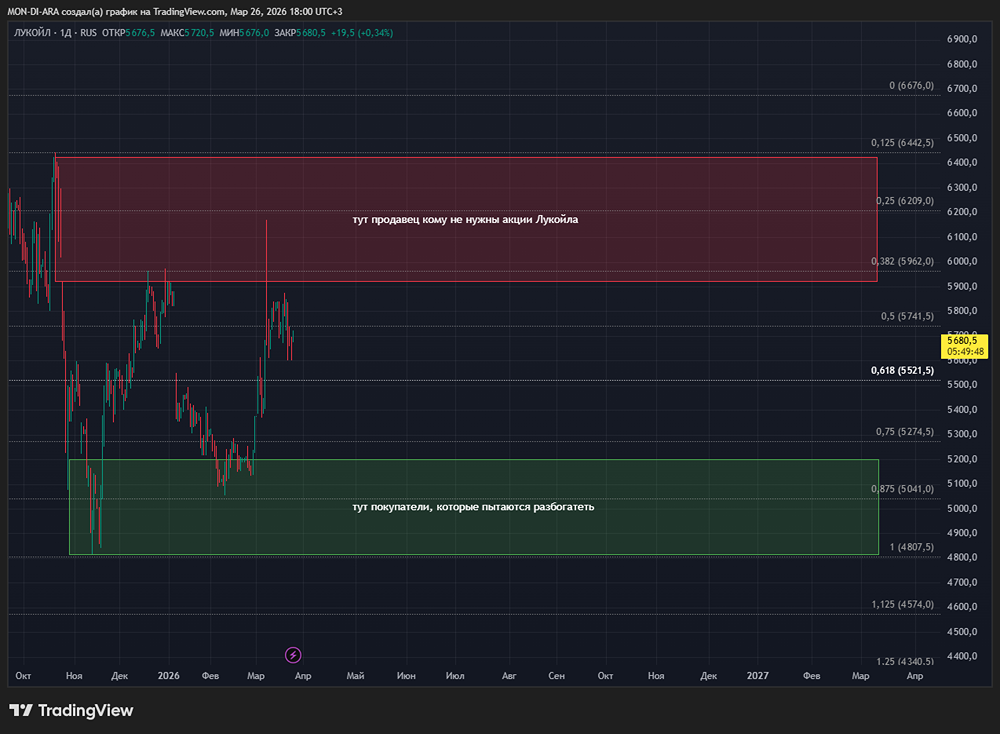Image resolution: width=1000 pixels, height=734 pixels.
Task: Click the 2026 label on the time axis
Action: pyautogui.click(x=168, y=676)
